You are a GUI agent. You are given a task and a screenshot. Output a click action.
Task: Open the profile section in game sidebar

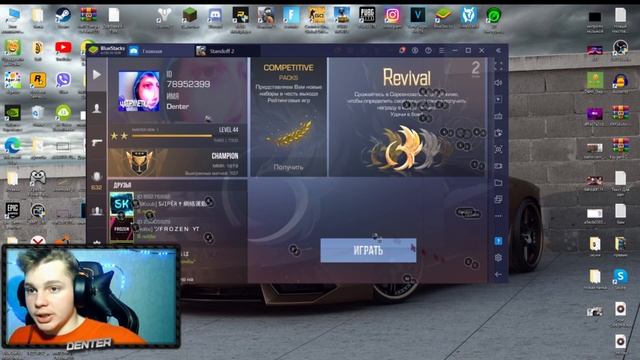click(97, 109)
